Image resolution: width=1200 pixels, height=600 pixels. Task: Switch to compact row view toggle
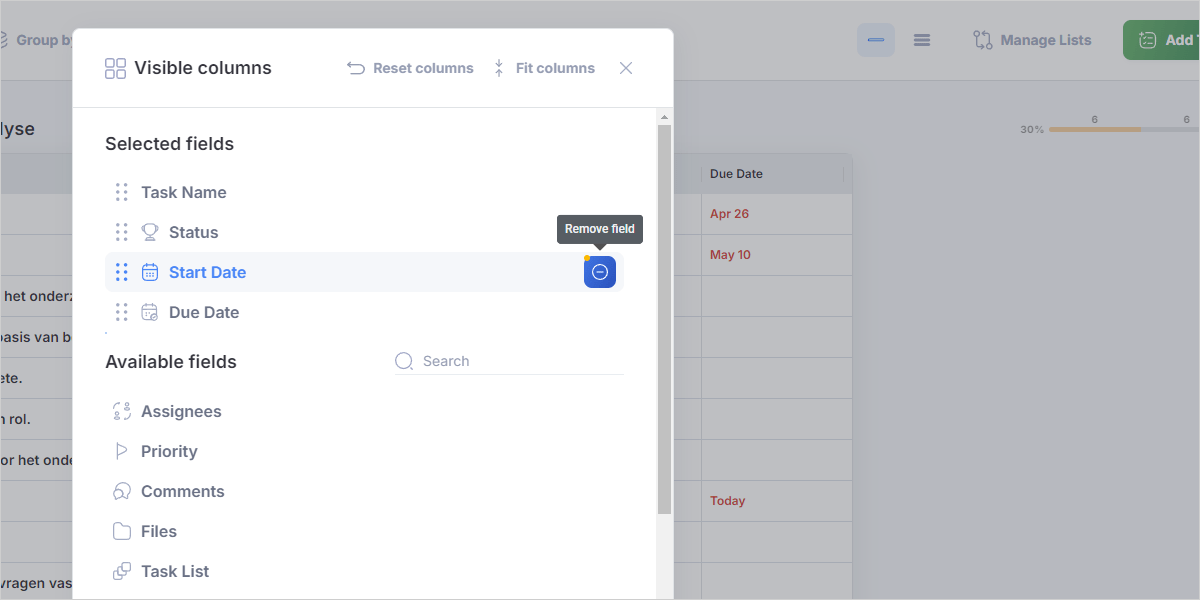[x=876, y=40]
